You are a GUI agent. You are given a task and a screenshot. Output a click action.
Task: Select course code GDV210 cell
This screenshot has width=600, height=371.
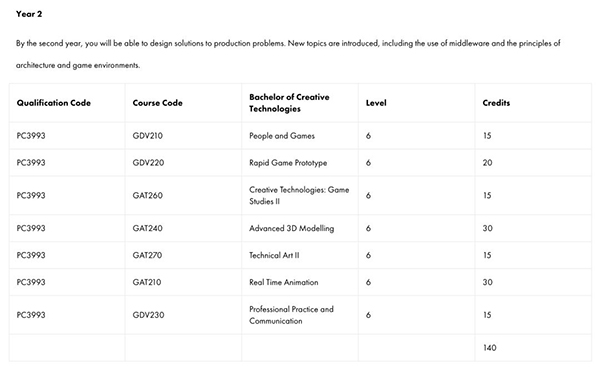click(x=148, y=136)
